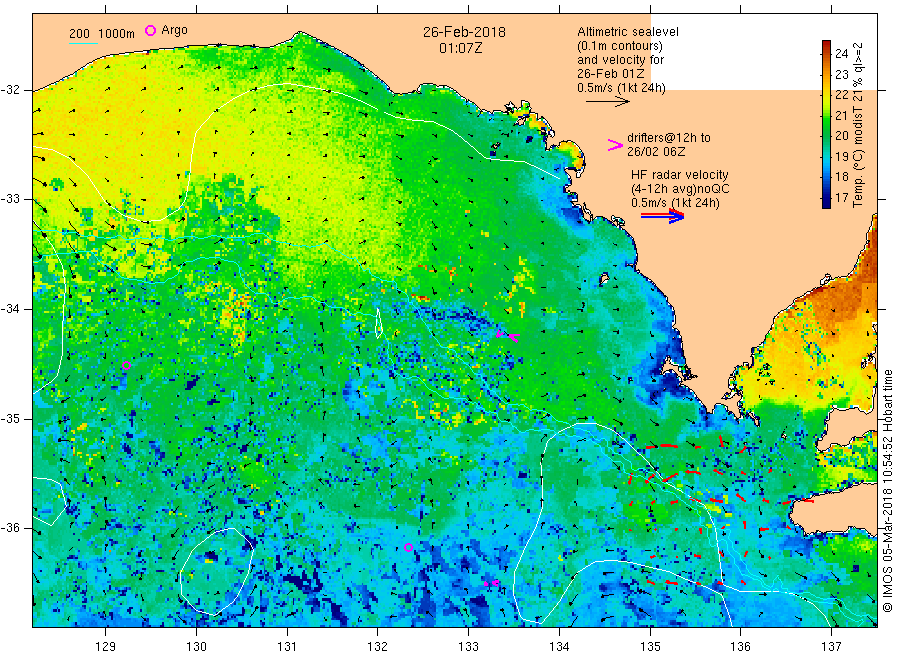
Task: Click the longitude label 131
Action: 287,647
